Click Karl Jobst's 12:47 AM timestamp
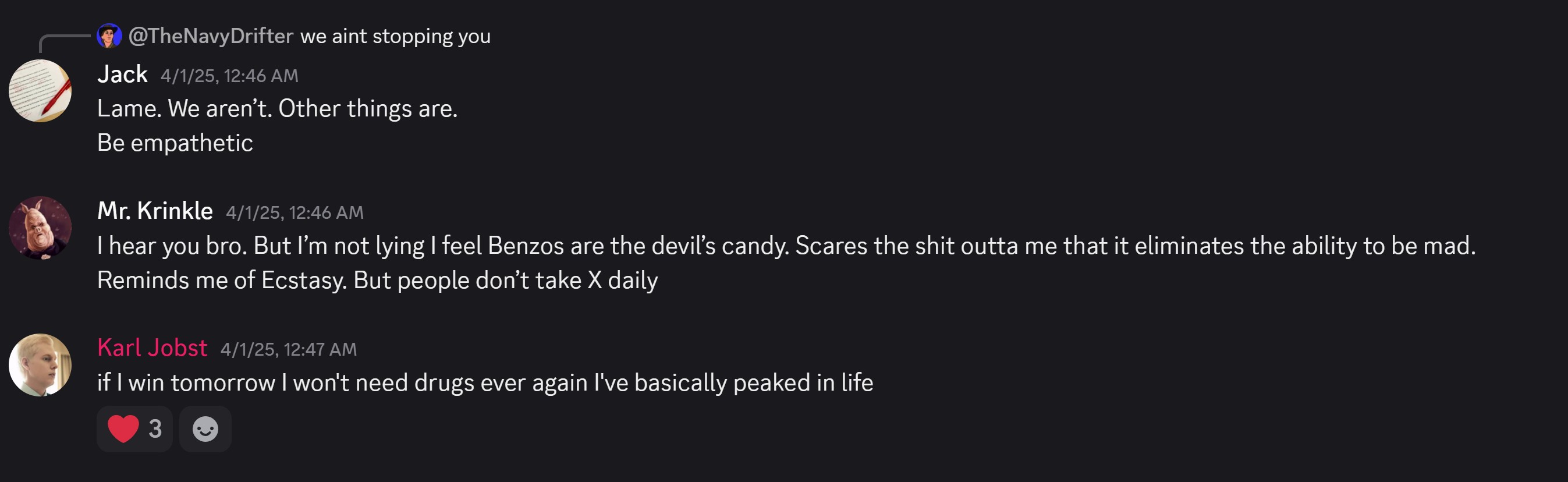1568x482 pixels. 289,349
